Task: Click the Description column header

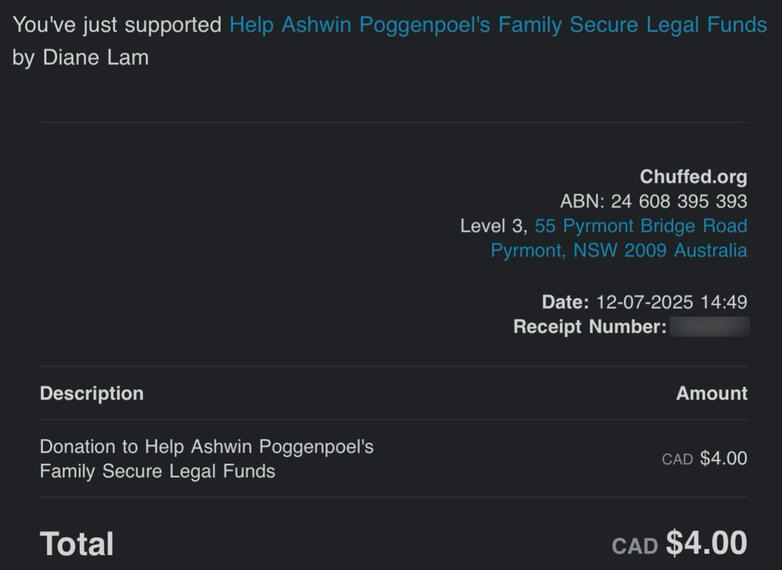Action: click(91, 393)
